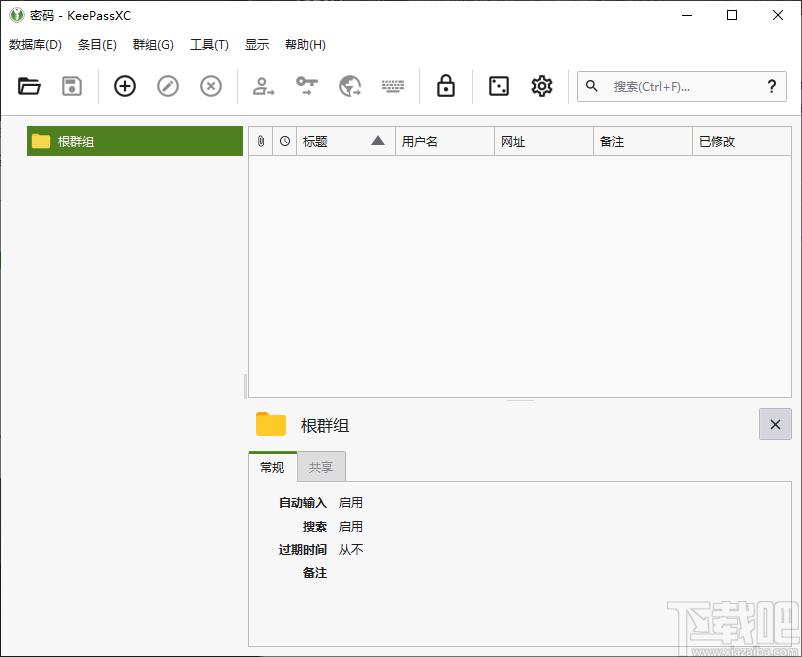The width and height of the screenshot is (802, 657).
Task: Close the group details panel
Action: pos(775,424)
